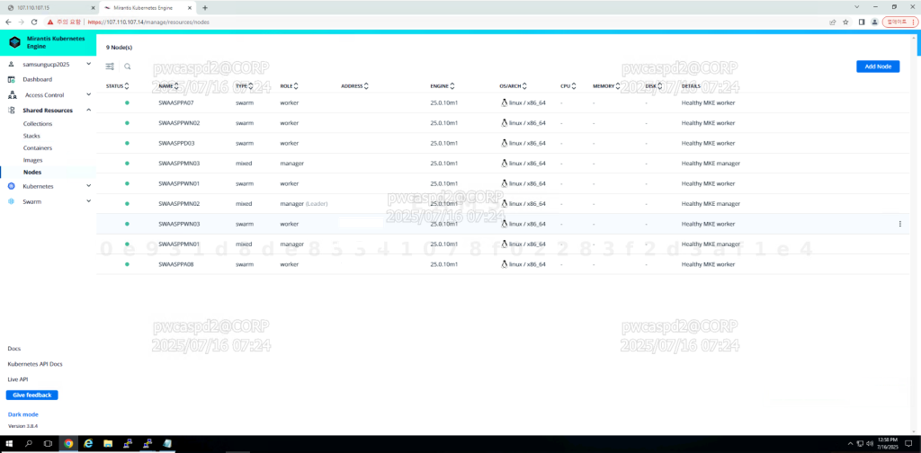Screen dimensions: 921x453
Task: Open Images in the sidebar
Action: pos(33,160)
